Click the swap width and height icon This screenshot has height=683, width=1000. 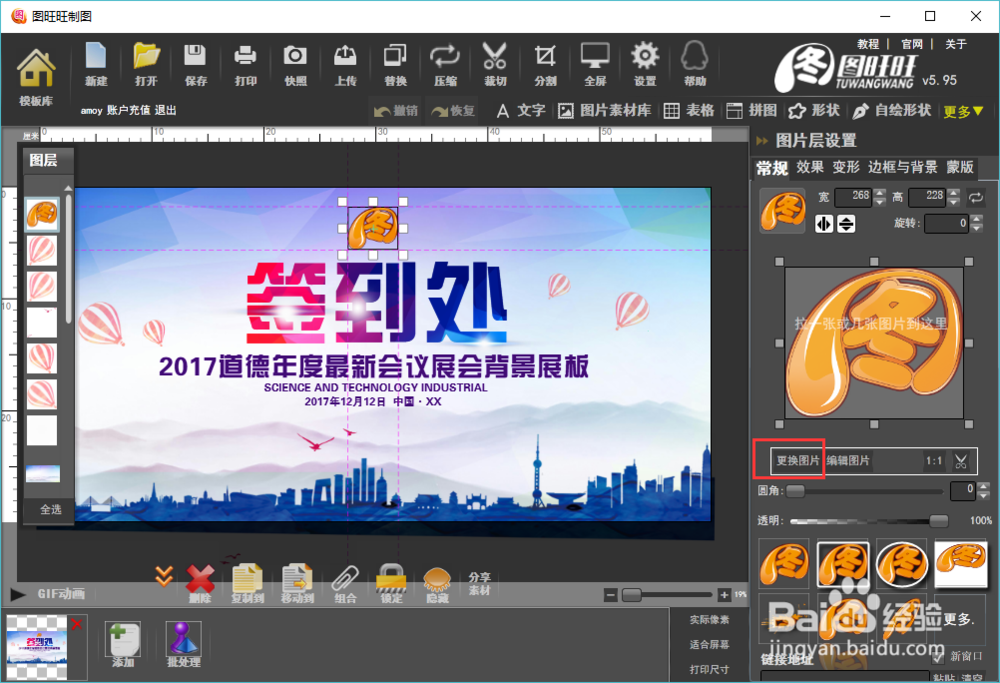(x=976, y=198)
